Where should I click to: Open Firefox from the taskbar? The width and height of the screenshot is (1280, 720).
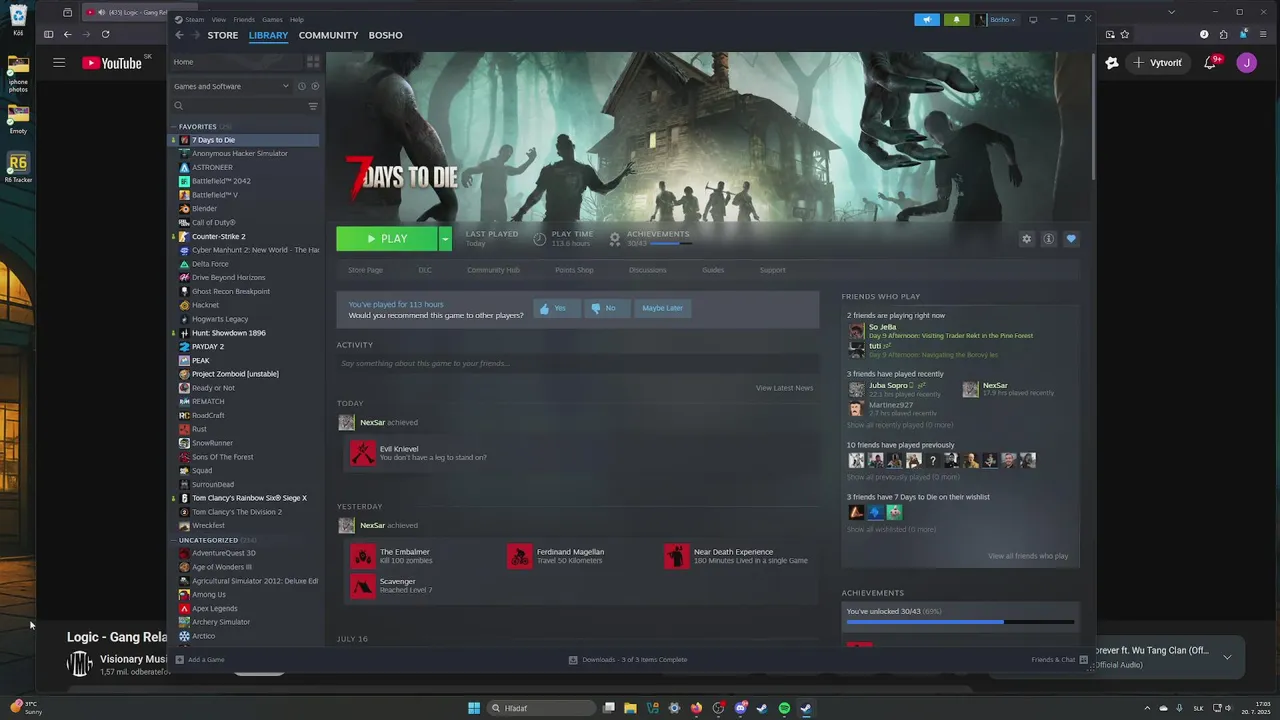tap(696, 708)
